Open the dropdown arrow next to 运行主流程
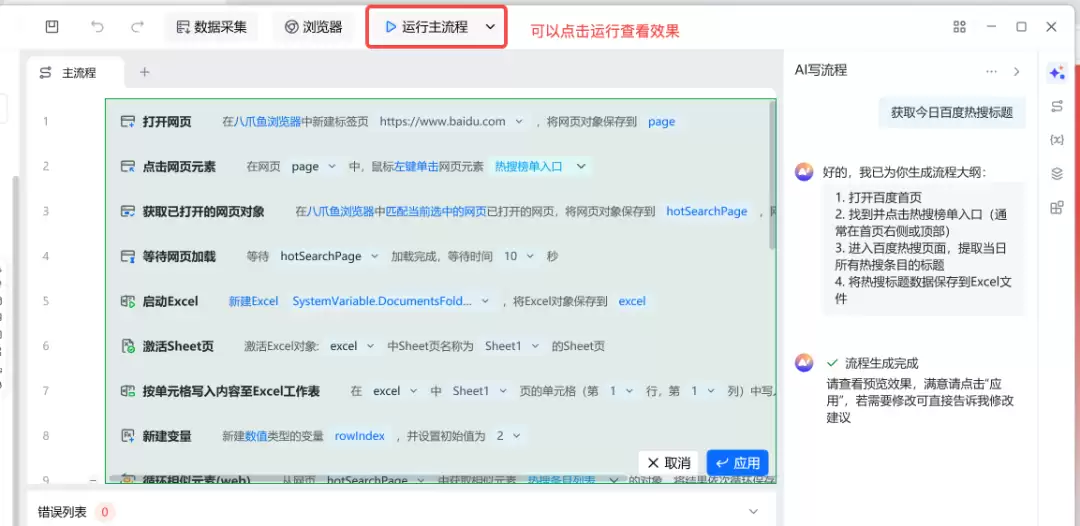 [490, 27]
